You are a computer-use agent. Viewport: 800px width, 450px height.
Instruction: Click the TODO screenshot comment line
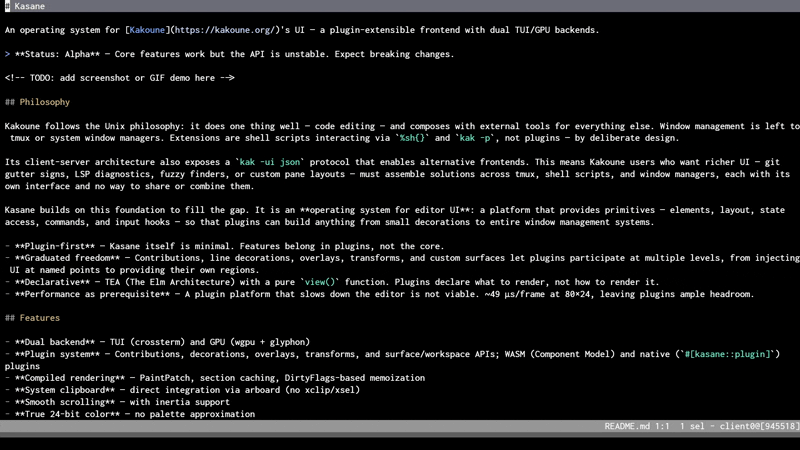click(x=119, y=78)
